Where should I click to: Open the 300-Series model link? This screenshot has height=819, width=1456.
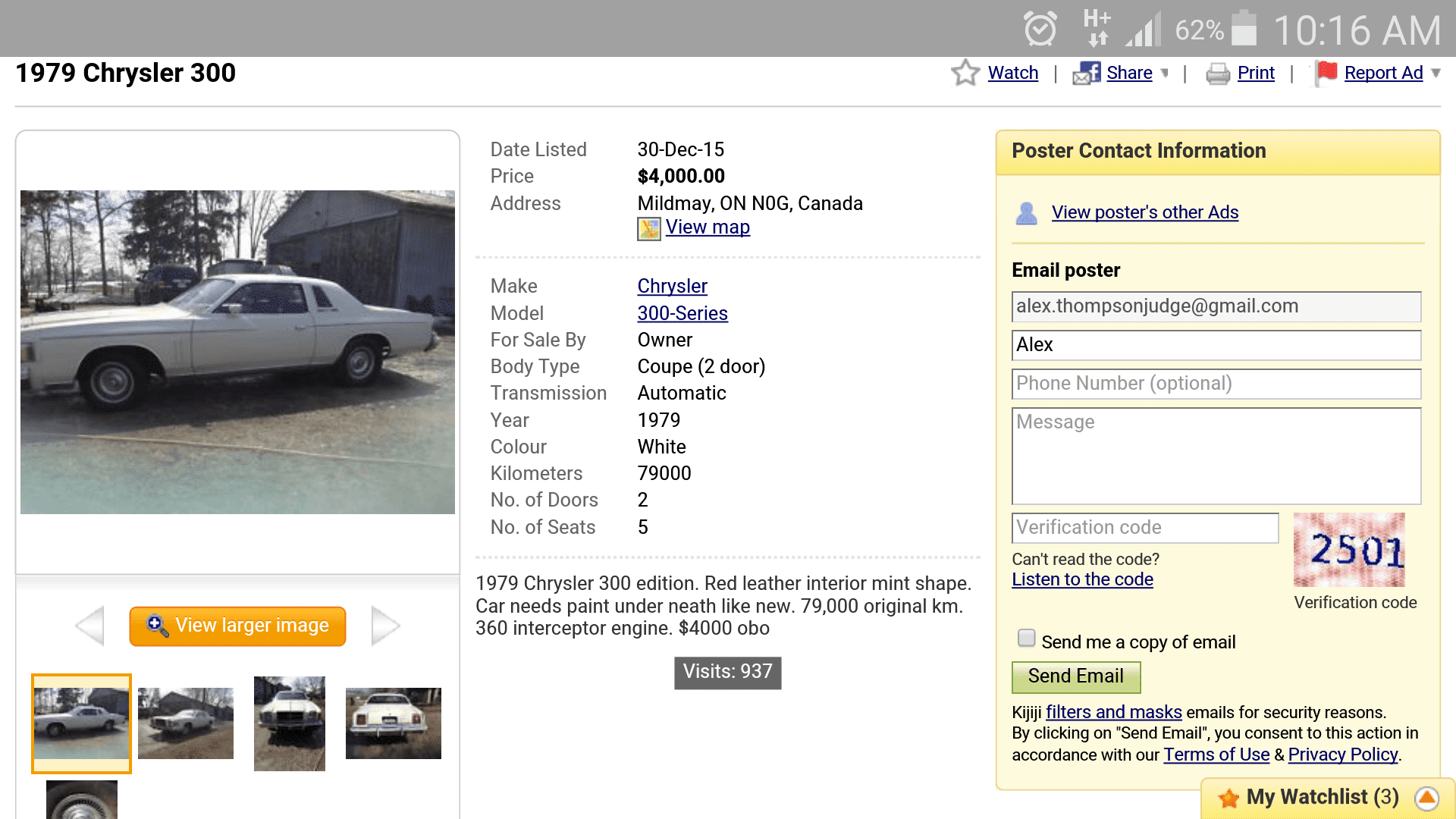coord(682,313)
